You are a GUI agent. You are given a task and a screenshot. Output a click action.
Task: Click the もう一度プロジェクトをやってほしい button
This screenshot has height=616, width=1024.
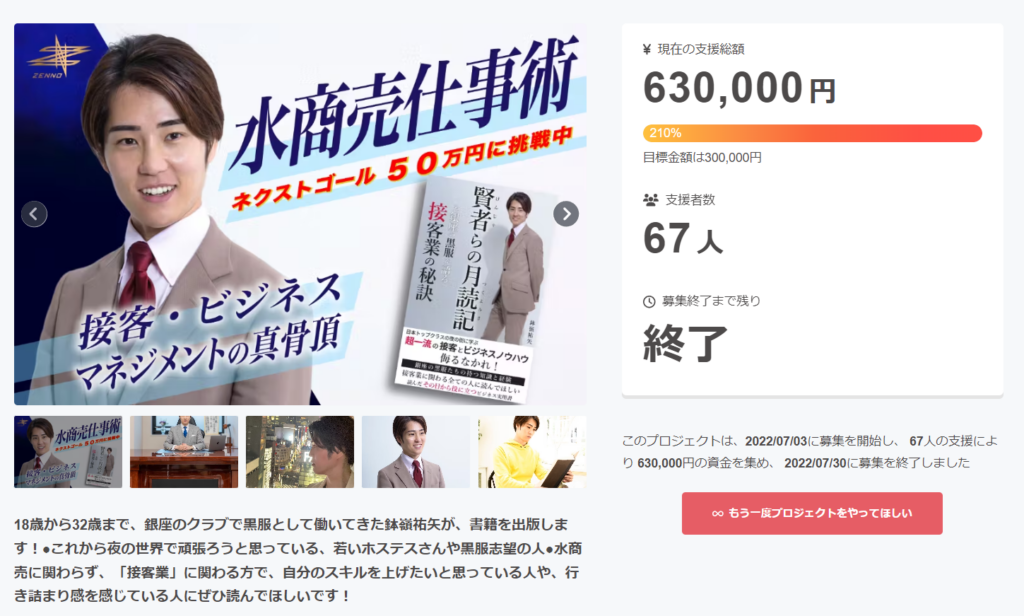tap(812, 513)
